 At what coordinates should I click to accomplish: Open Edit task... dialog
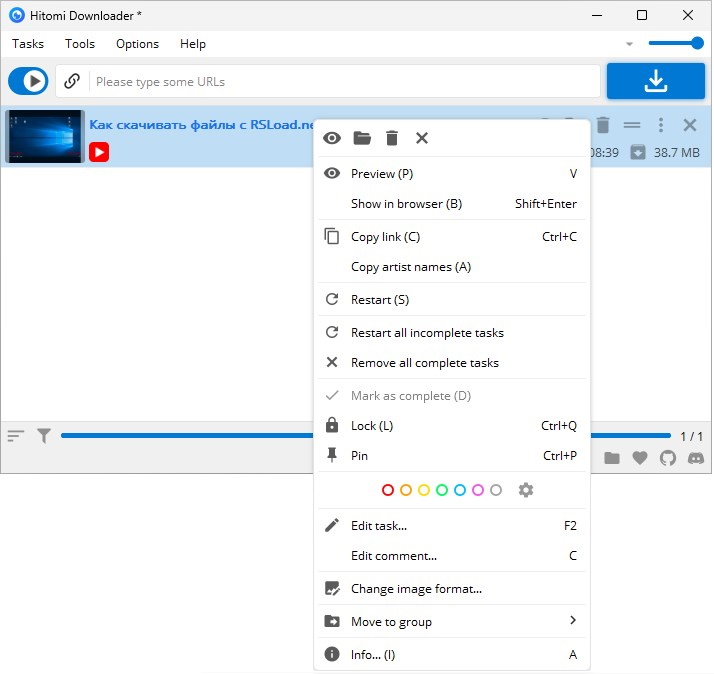(451, 526)
